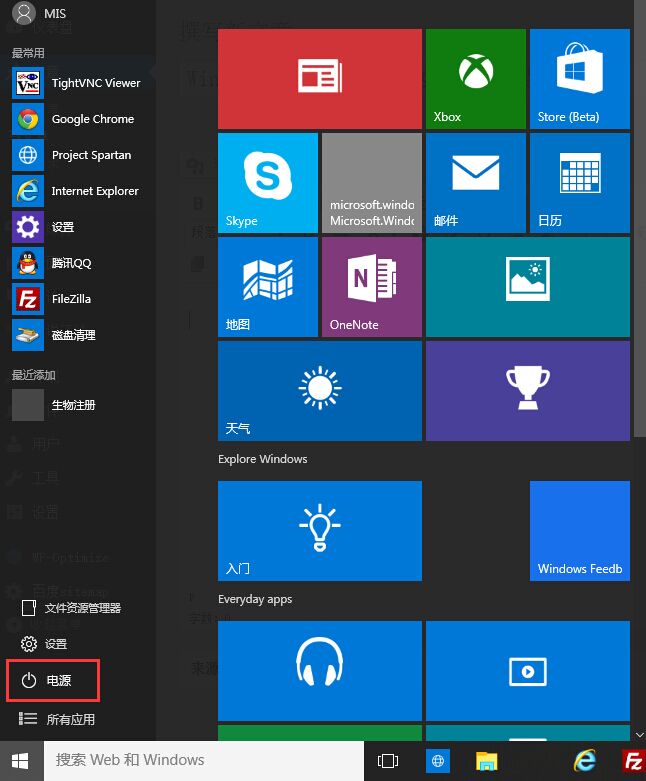Open 文件资源管理器 file explorer entry
646x781 pixels.
click(71, 608)
